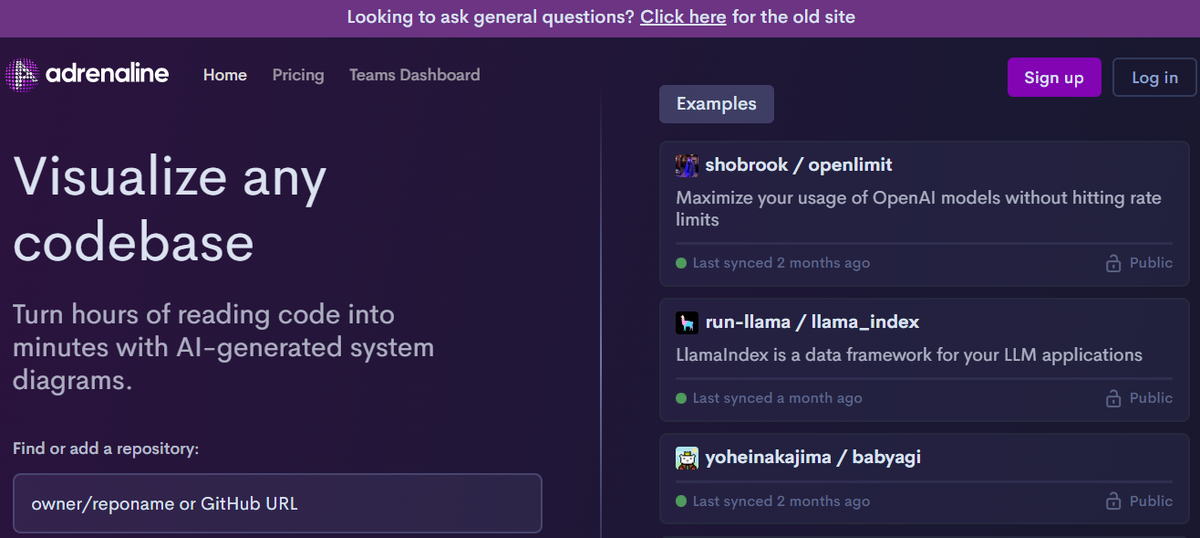
Task: Click Public label on llama_index card
Action: tap(1151, 398)
